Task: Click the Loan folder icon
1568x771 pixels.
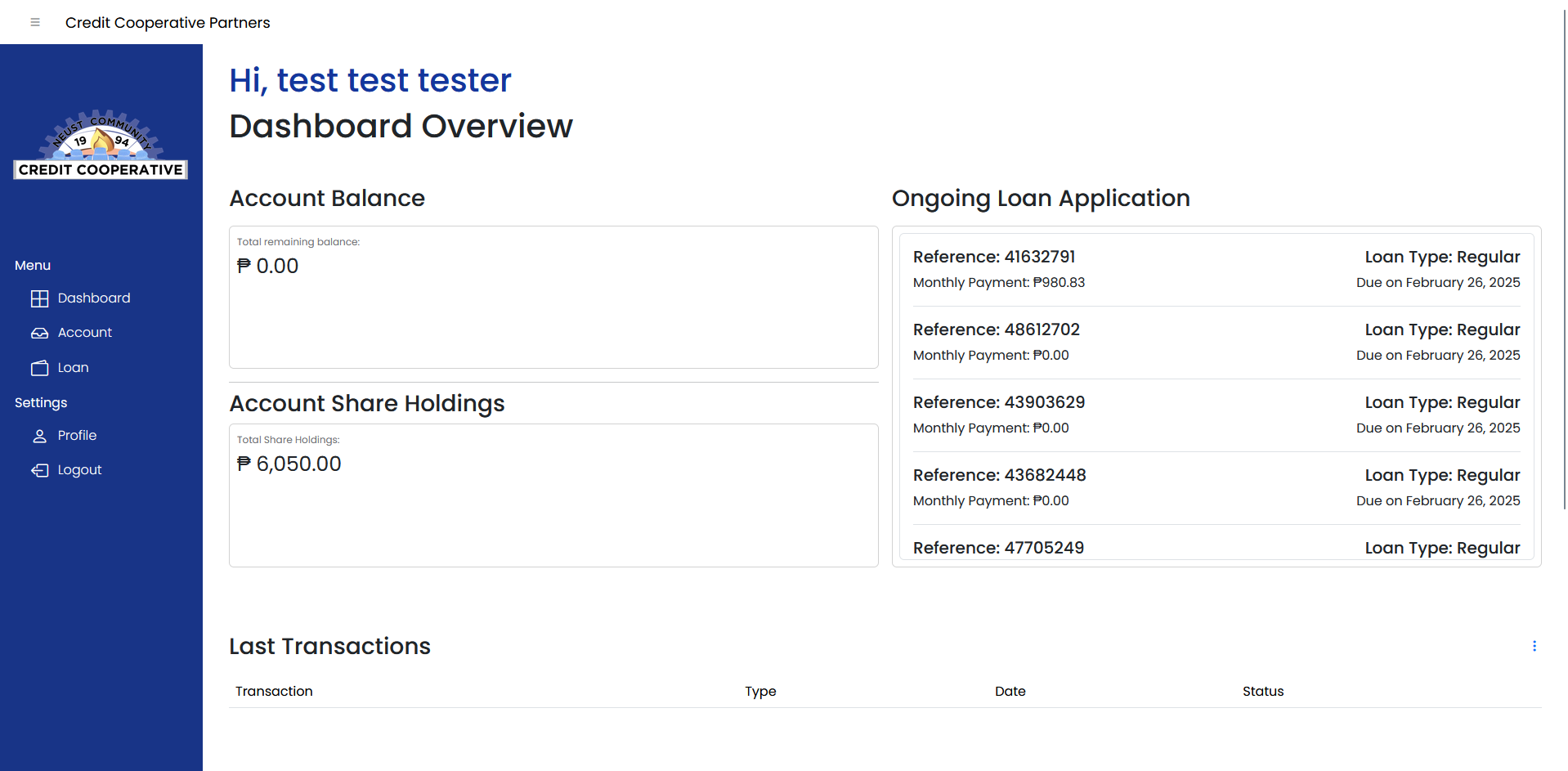Action: point(39,368)
